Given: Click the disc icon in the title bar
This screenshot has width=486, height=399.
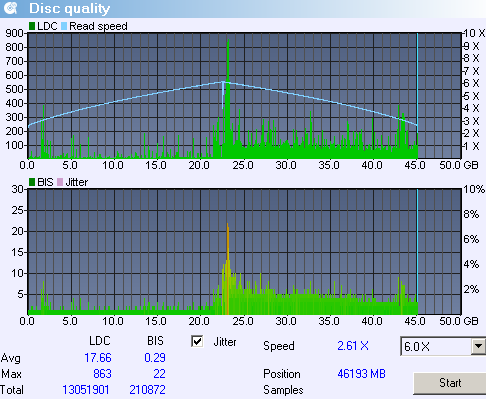Looking at the screenshot, I should (11, 8).
